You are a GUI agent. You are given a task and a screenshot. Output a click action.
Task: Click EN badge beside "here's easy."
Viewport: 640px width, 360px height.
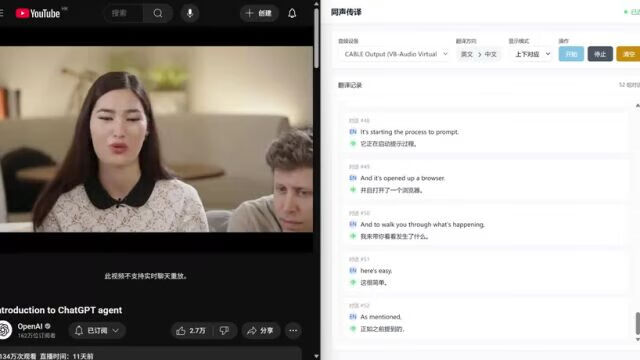353,271
